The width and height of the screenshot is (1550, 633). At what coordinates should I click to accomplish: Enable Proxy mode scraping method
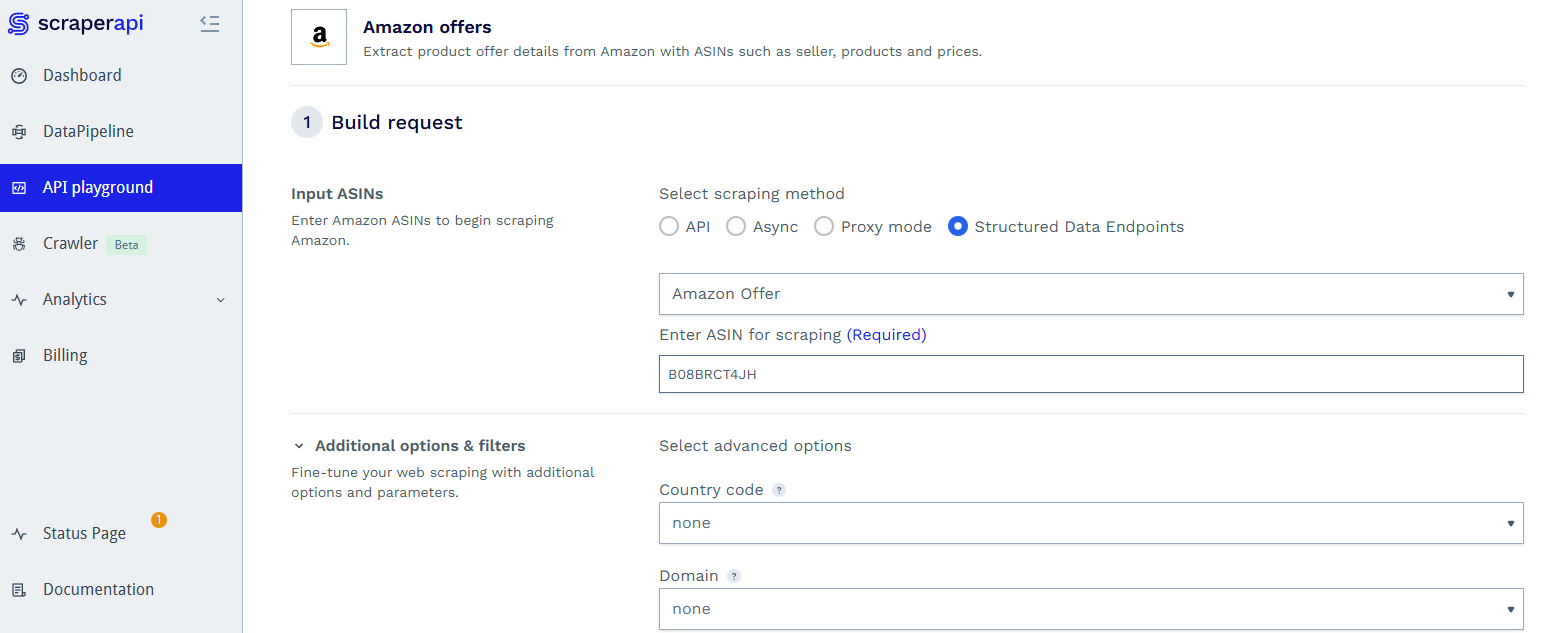click(x=823, y=226)
